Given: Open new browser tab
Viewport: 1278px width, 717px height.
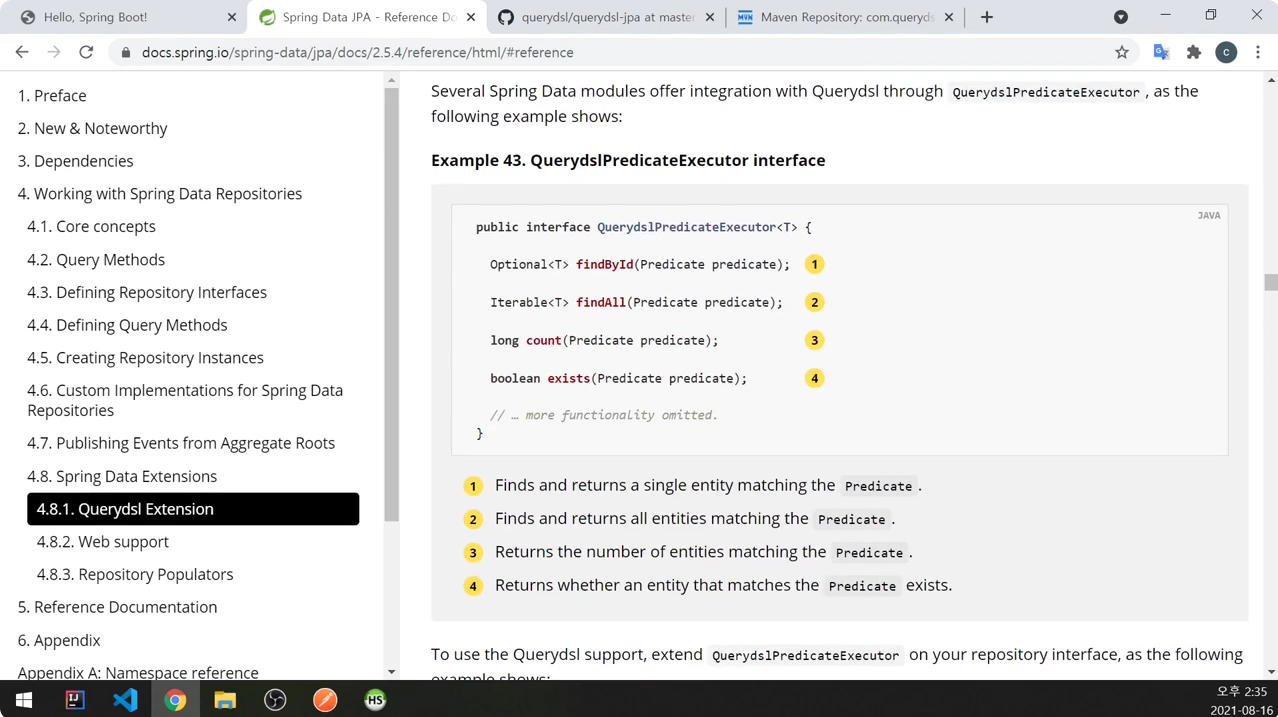Looking at the screenshot, I should (x=987, y=17).
